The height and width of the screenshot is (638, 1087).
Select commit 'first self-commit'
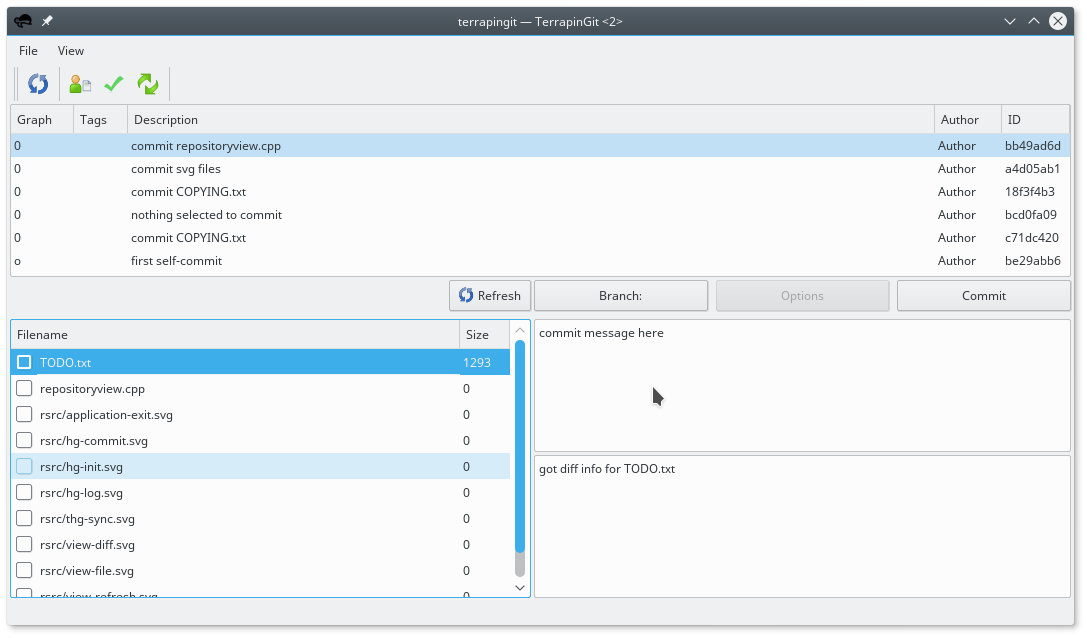coord(540,261)
